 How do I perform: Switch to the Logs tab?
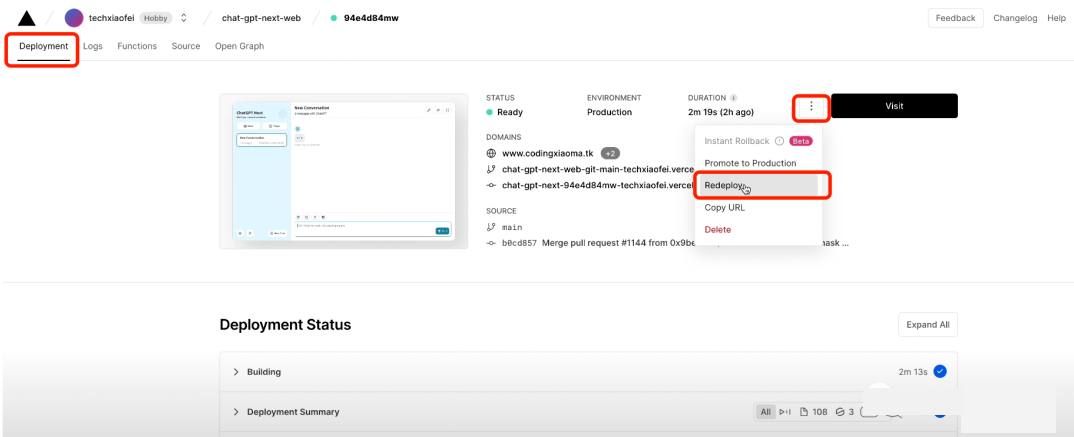point(92,46)
